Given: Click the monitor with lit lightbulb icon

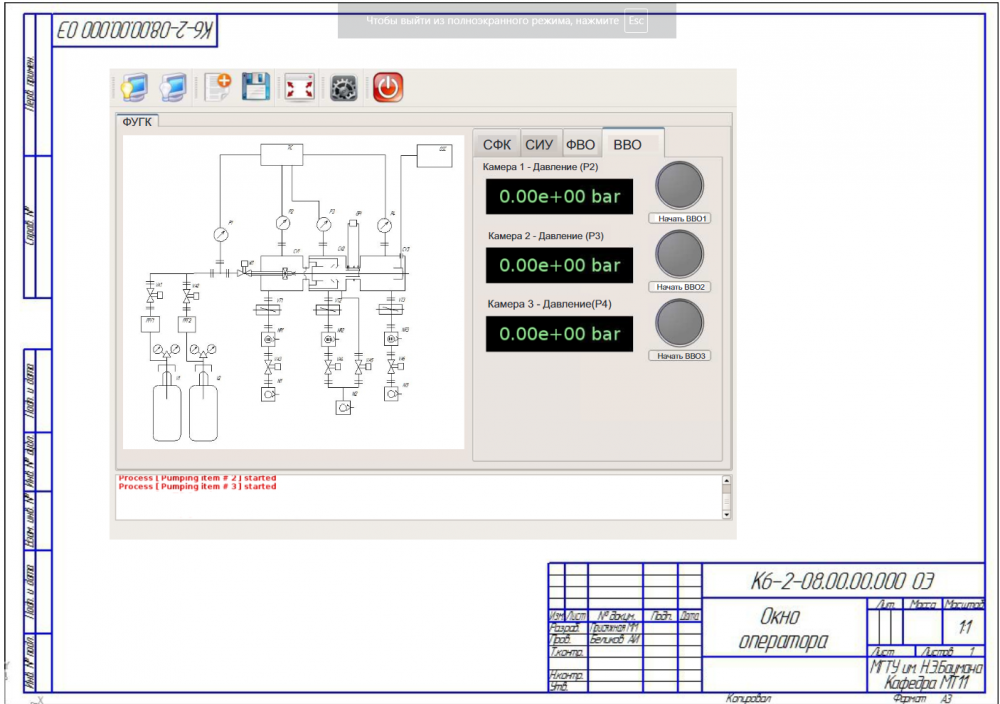Looking at the screenshot, I should tap(134, 88).
